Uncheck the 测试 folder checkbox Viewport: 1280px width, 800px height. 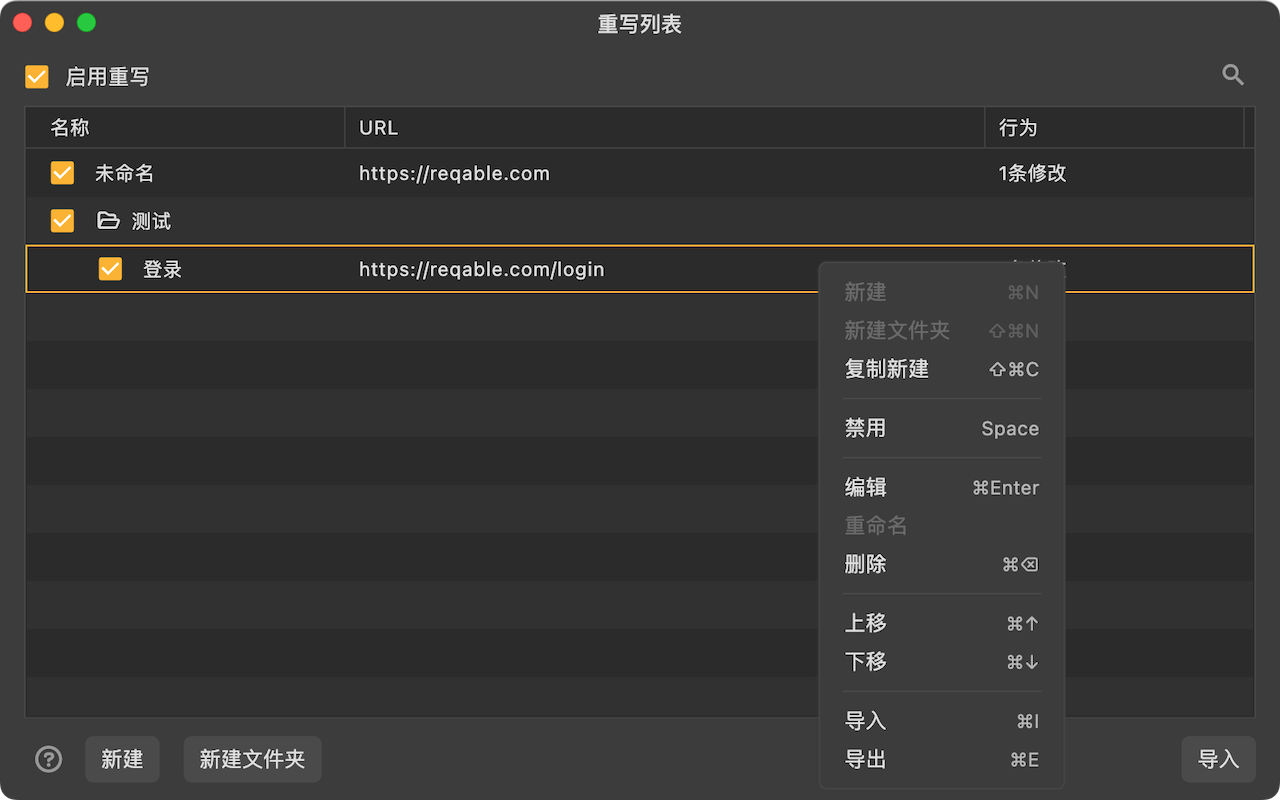click(62, 221)
